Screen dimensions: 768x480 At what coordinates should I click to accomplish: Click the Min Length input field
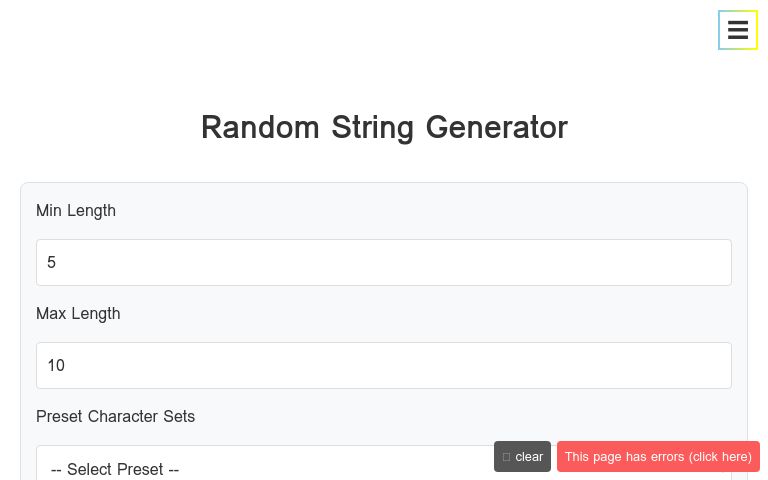(384, 262)
